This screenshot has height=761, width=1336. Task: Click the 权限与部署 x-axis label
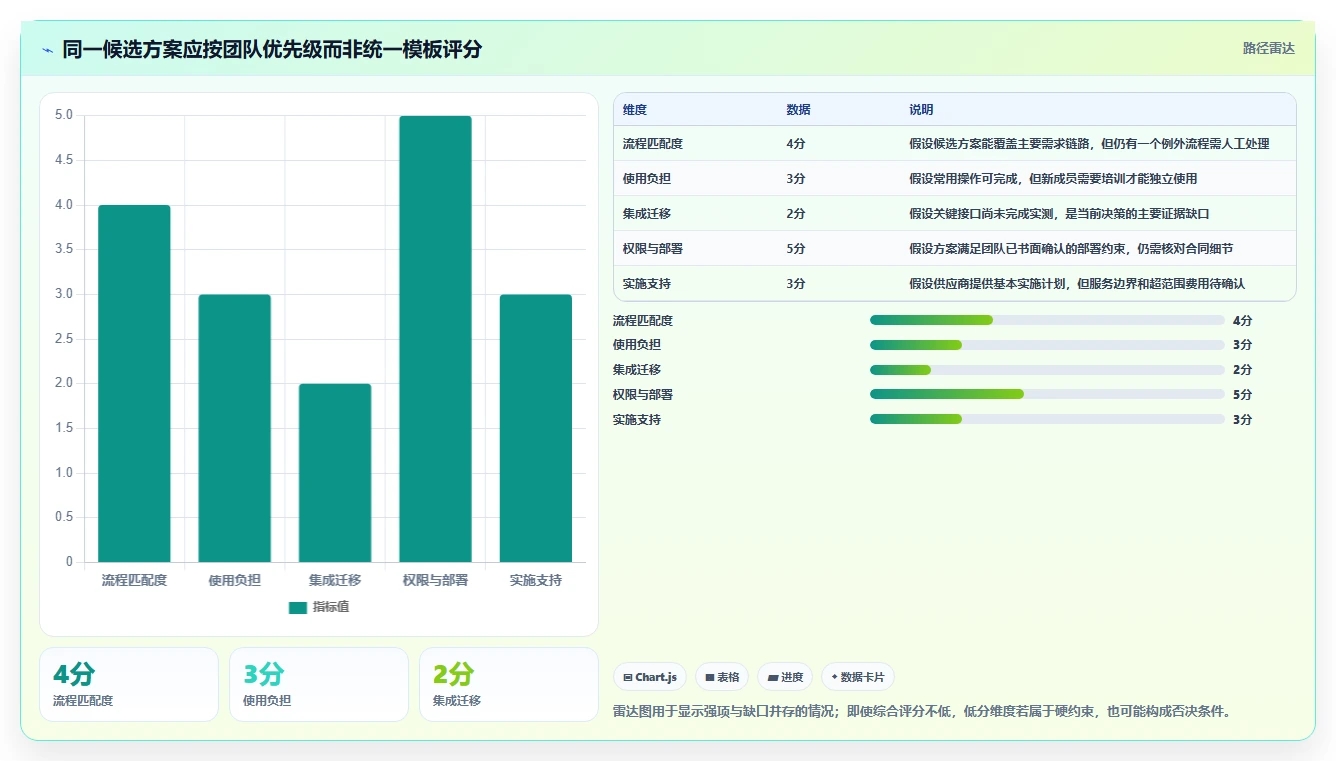(x=435, y=580)
